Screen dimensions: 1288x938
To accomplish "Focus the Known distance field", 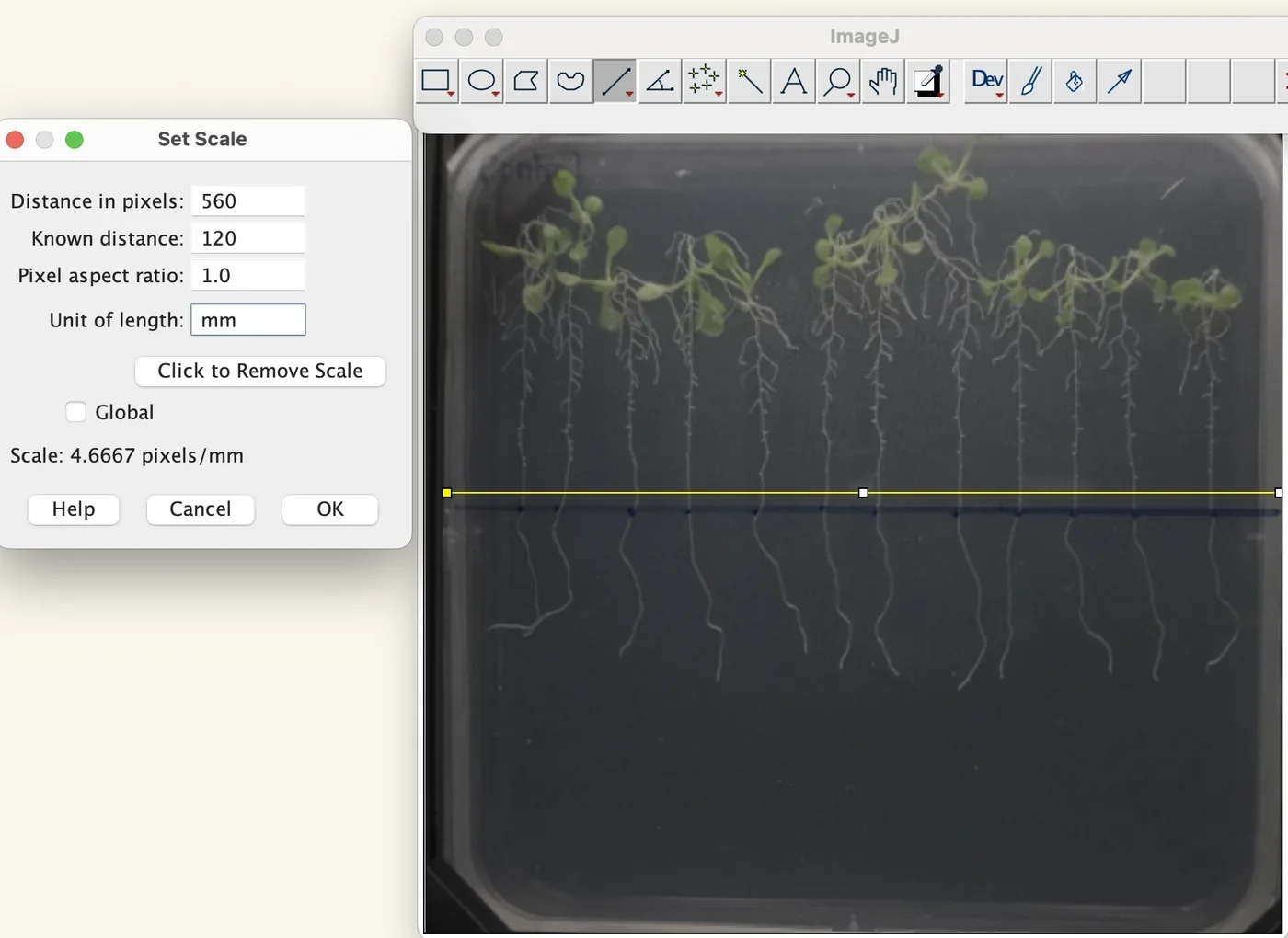I will (248, 238).
